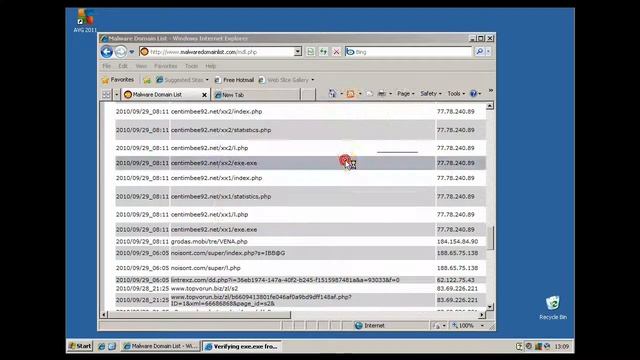The image size is (640, 360).
Task: Open the recent pages dropdown arrow
Action: 131,52
